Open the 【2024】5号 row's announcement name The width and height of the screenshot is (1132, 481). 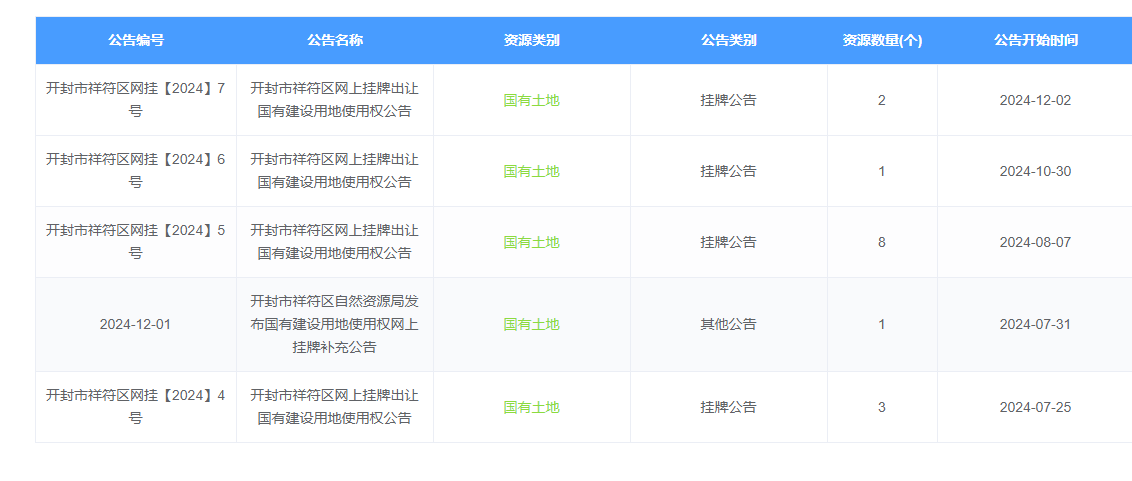point(334,242)
